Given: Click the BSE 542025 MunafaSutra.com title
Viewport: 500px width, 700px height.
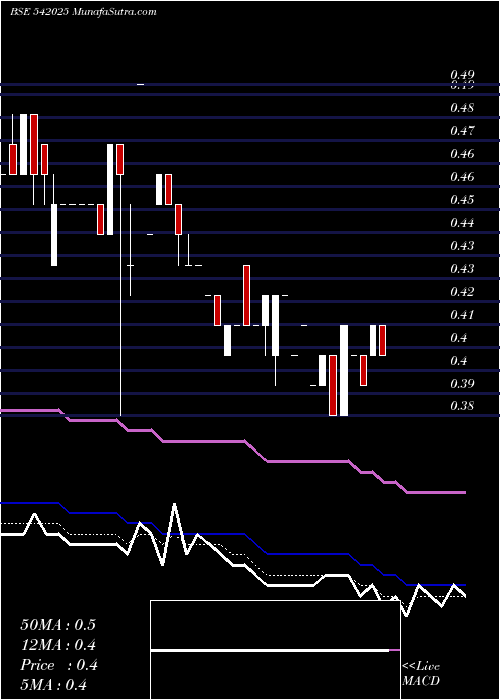Looking at the screenshot, I should click(x=83, y=12).
